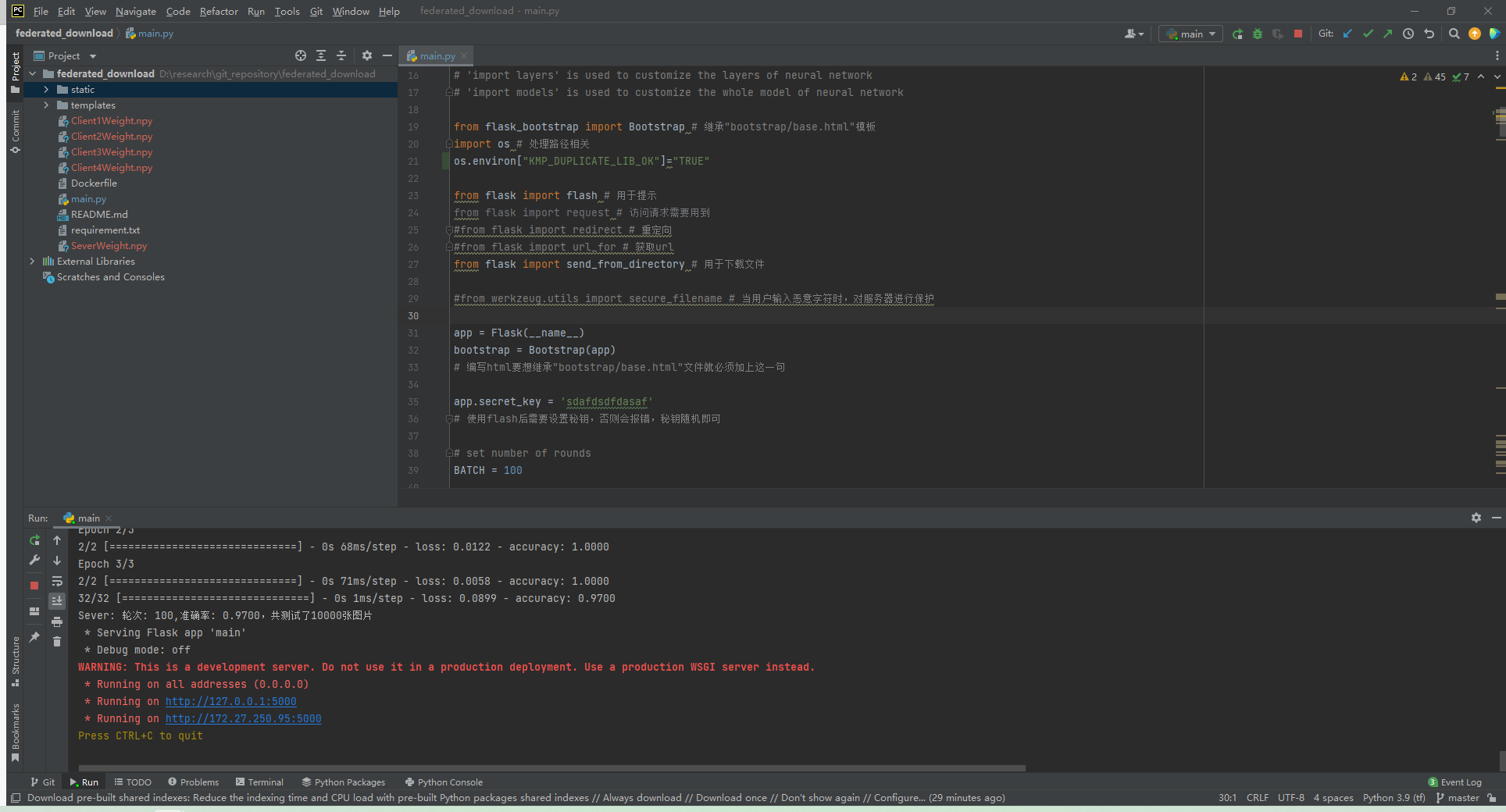Select Dockerfile in project tree
The image size is (1506, 812).
click(94, 183)
